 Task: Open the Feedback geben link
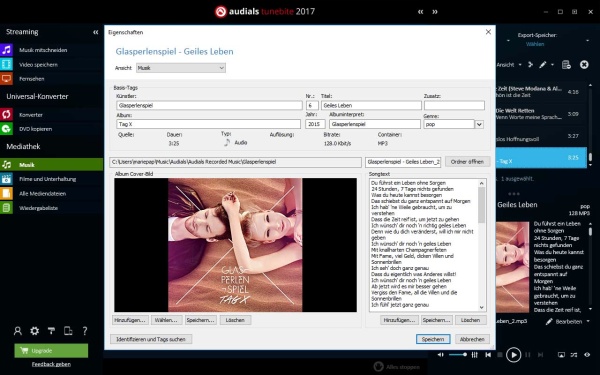coord(51,364)
